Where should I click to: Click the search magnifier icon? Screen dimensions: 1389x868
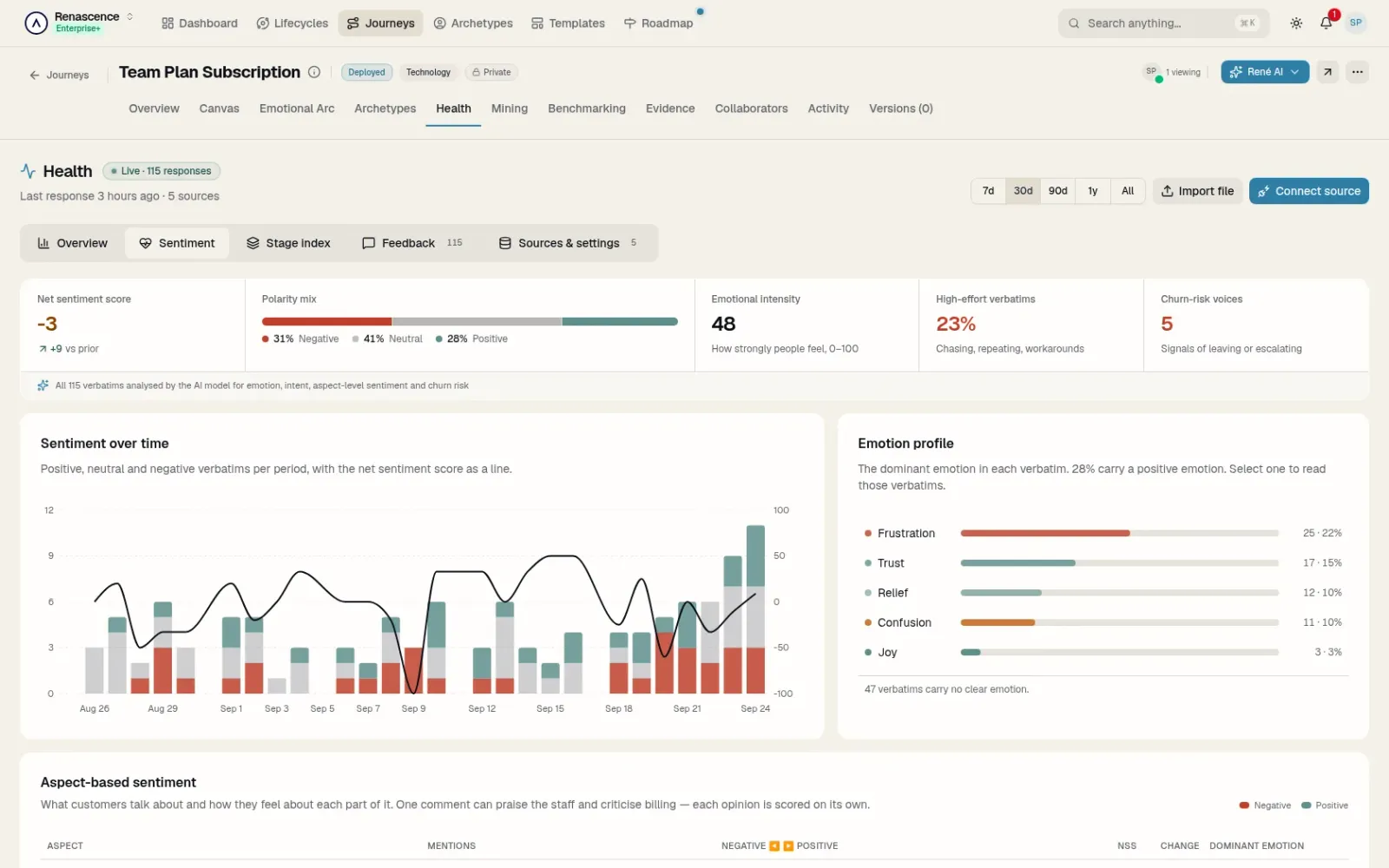pos(1074,23)
